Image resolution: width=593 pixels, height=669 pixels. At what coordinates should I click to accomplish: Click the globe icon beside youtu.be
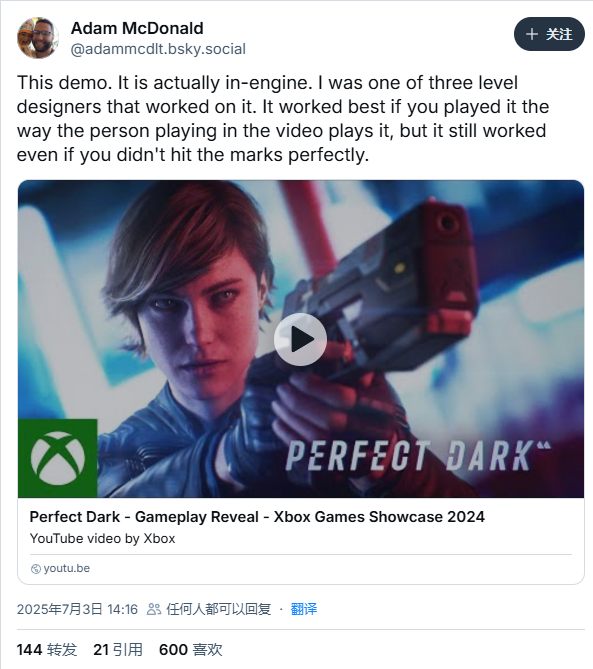click(x=36, y=569)
